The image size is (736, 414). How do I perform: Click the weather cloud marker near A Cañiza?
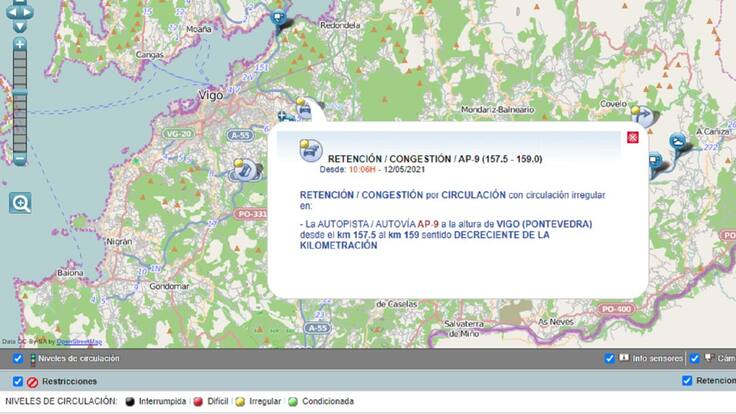coord(679,143)
